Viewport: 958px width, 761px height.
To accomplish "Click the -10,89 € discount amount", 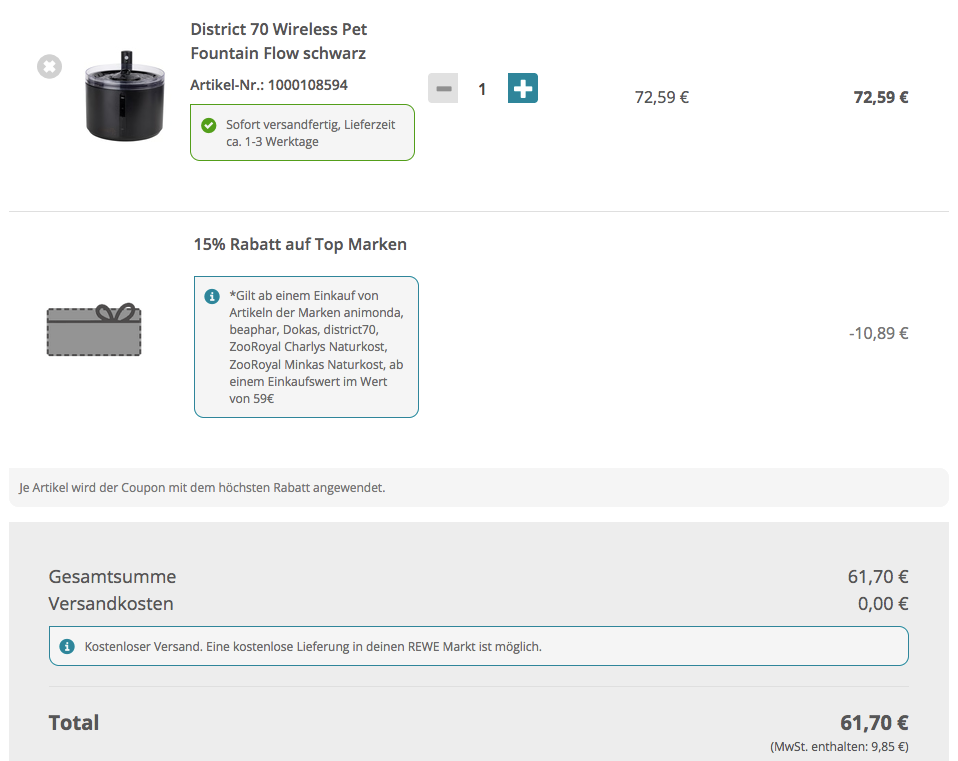I will click(878, 333).
